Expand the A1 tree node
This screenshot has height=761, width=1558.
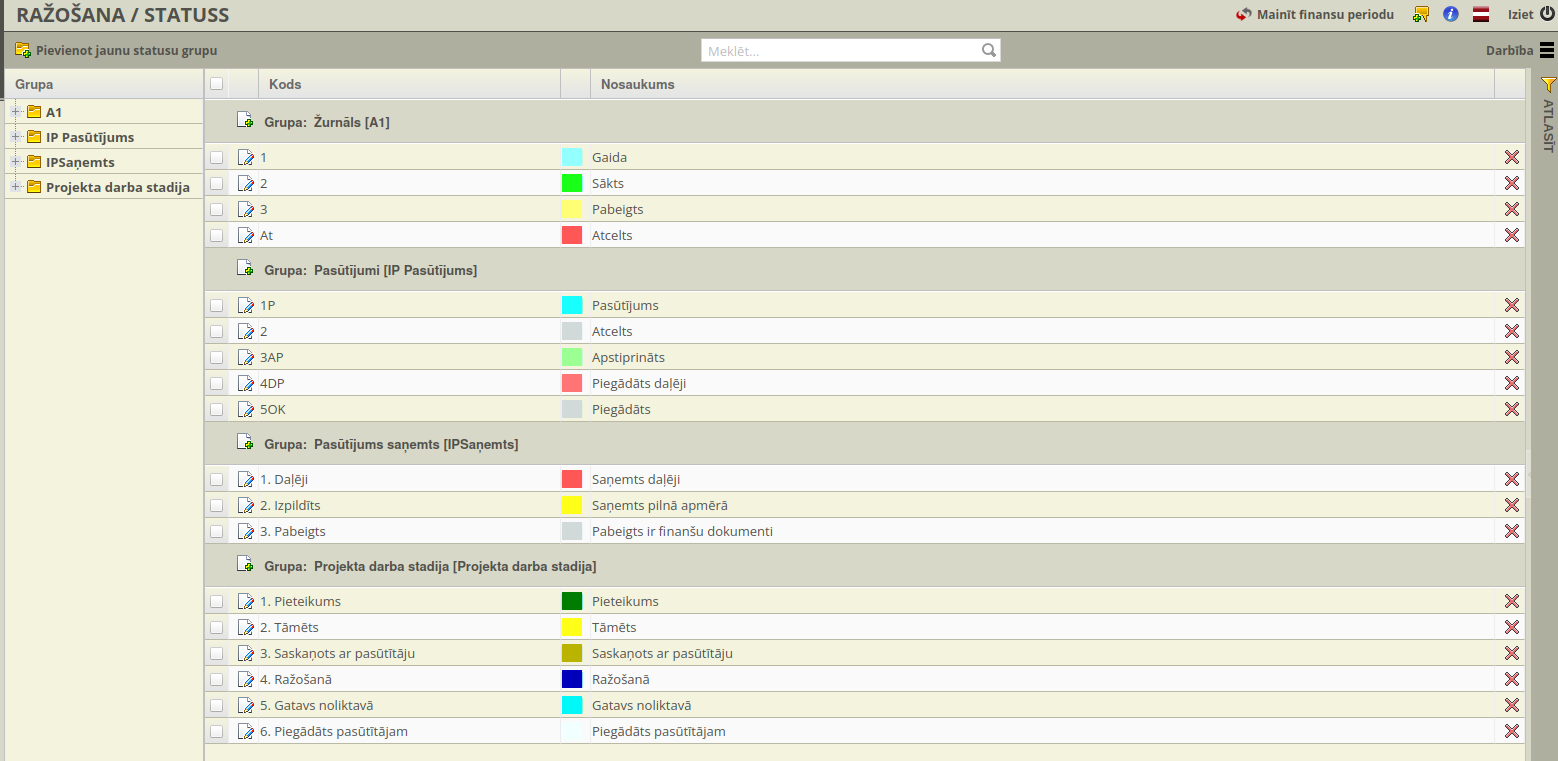point(16,112)
